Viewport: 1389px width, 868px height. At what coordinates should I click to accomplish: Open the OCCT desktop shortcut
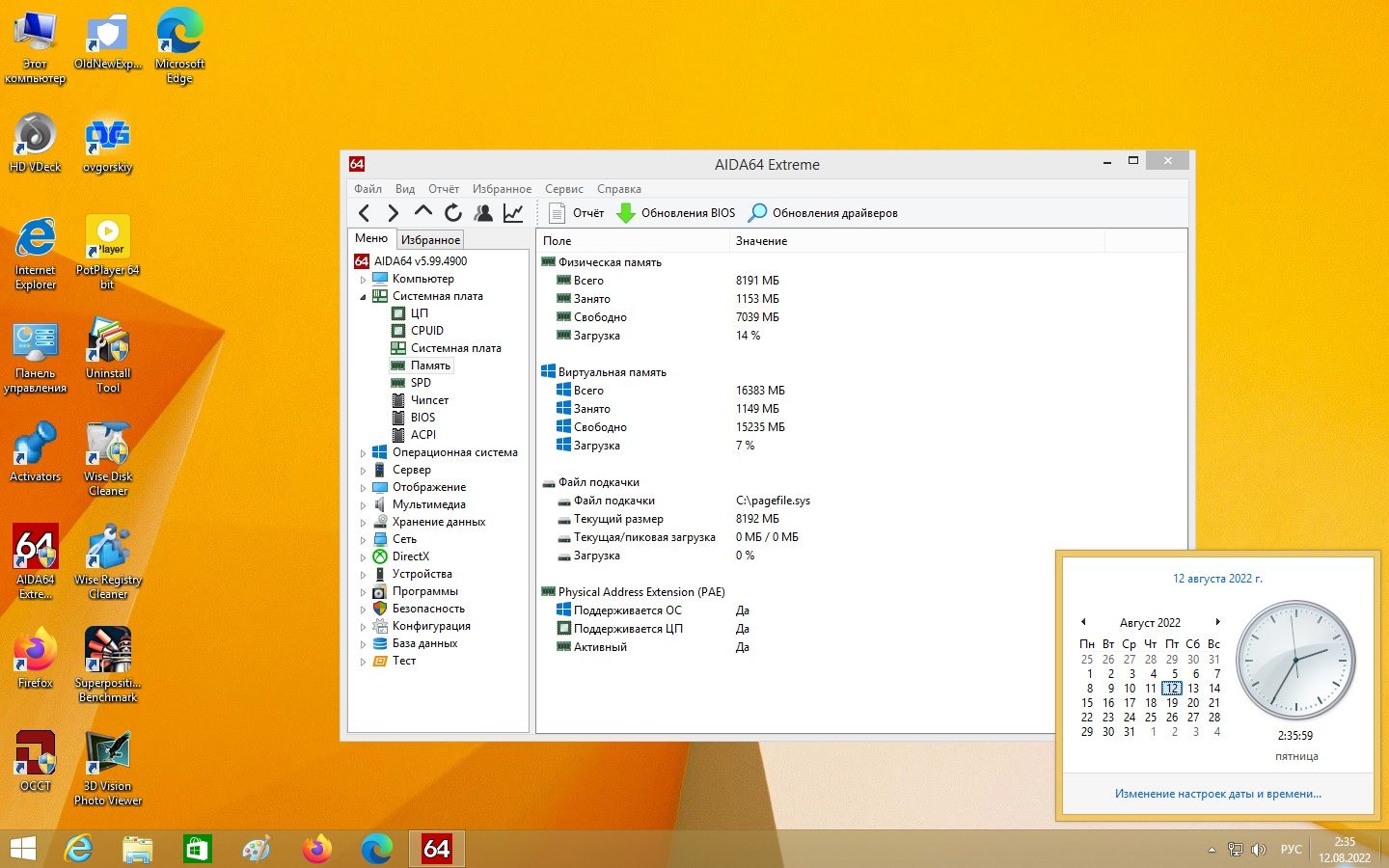36,763
